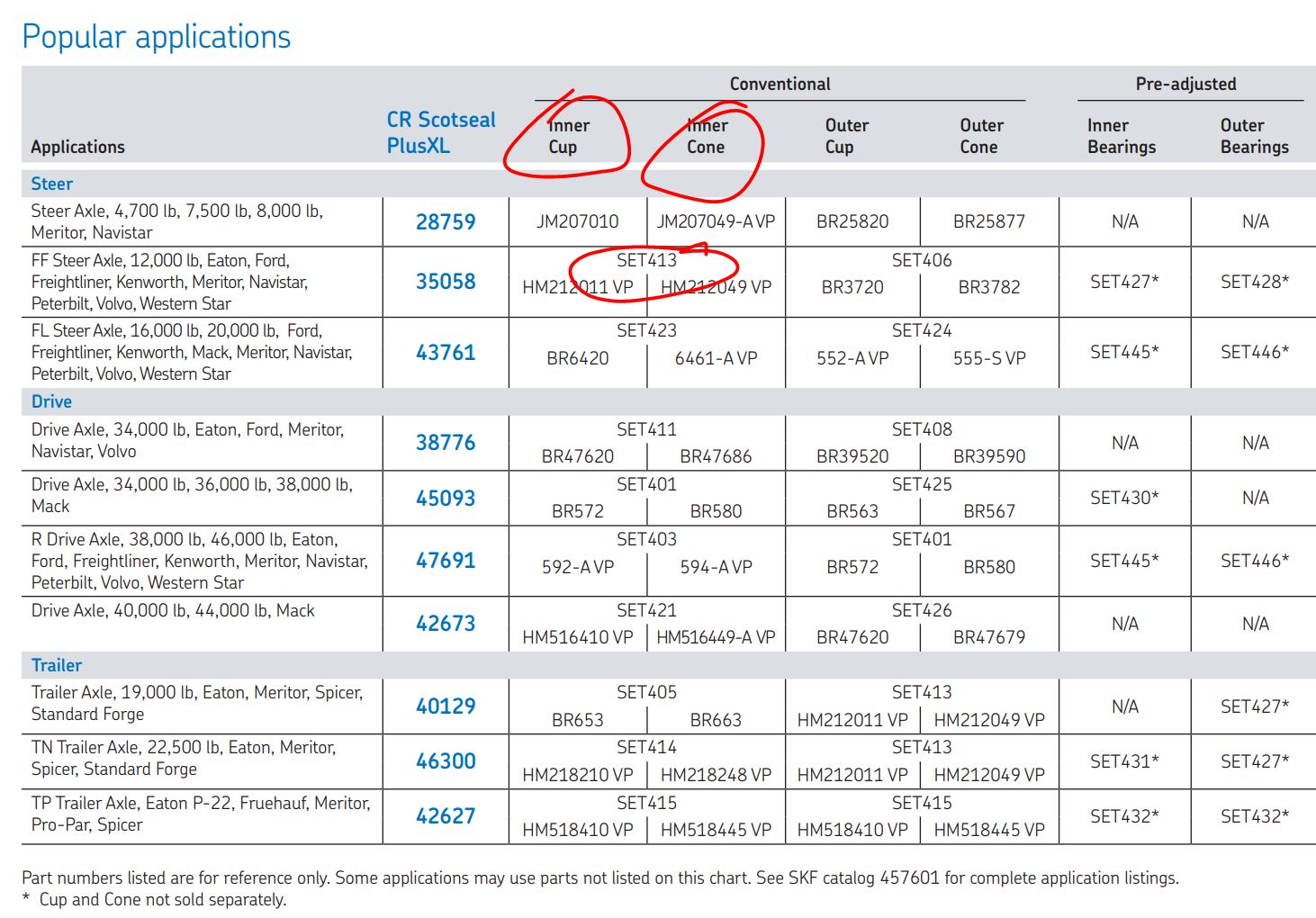Select seal part number 35058

click(446, 282)
